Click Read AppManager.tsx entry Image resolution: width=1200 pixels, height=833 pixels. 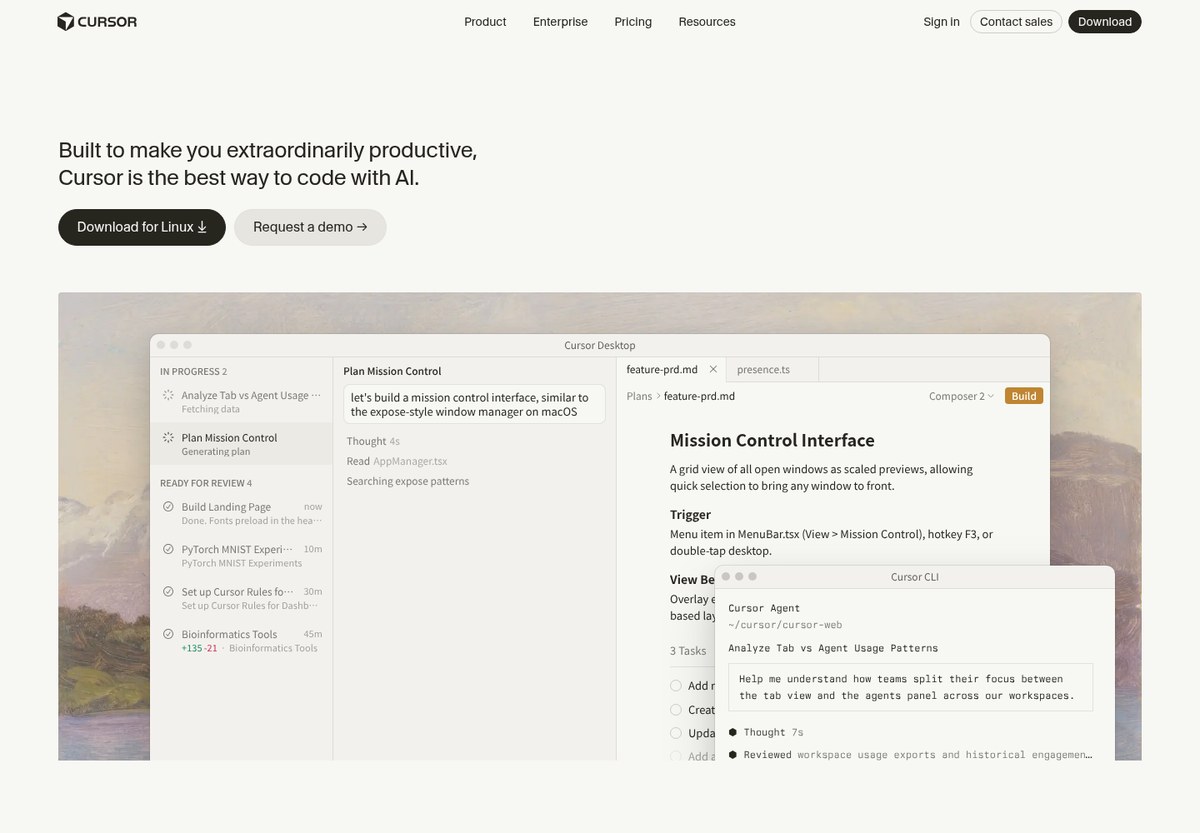[397, 461]
